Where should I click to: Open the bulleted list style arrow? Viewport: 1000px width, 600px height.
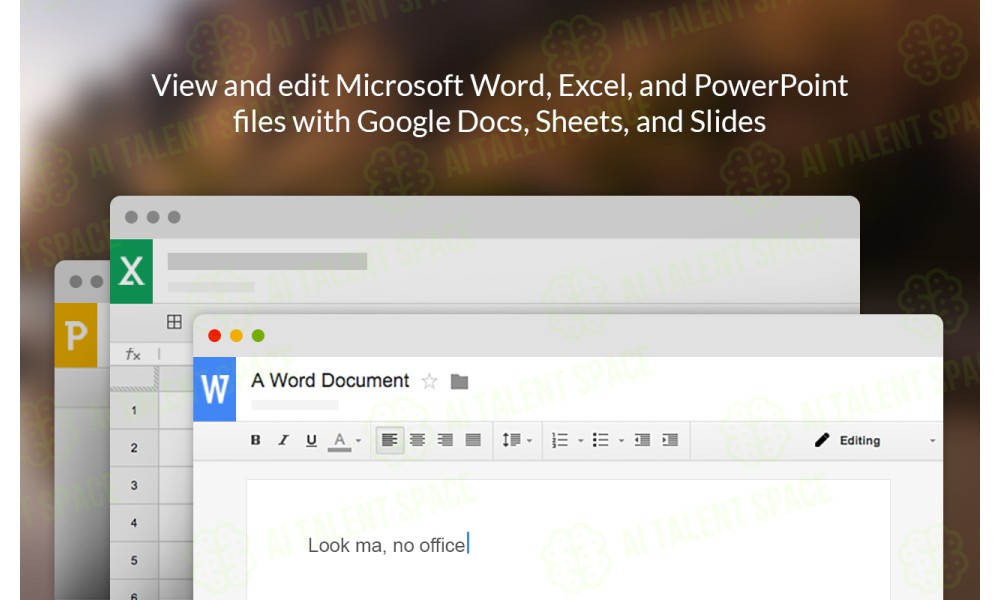(621, 441)
